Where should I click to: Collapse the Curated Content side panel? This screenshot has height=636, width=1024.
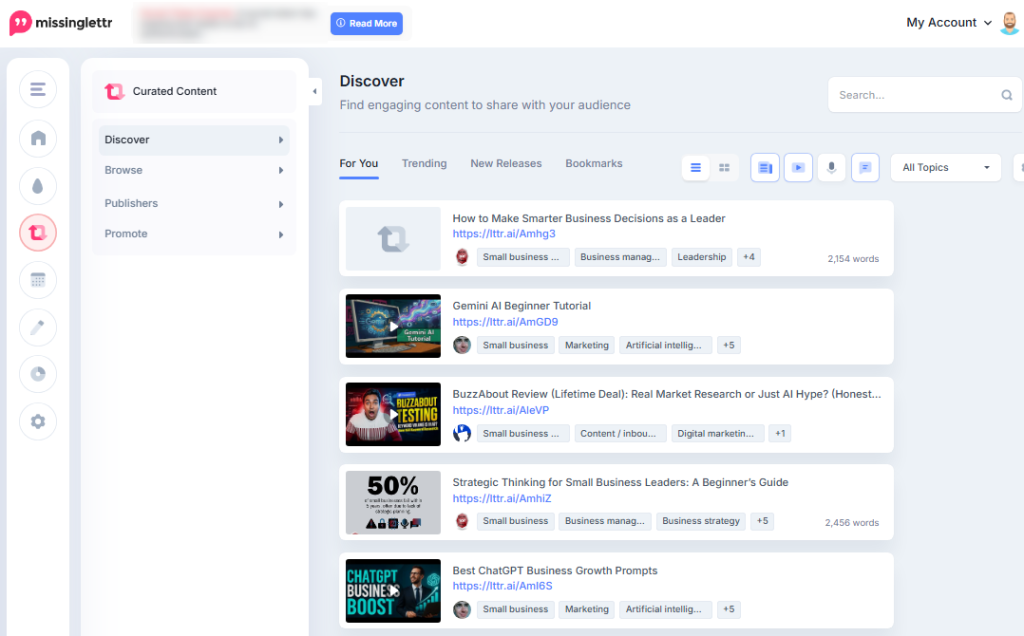(x=315, y=91)
